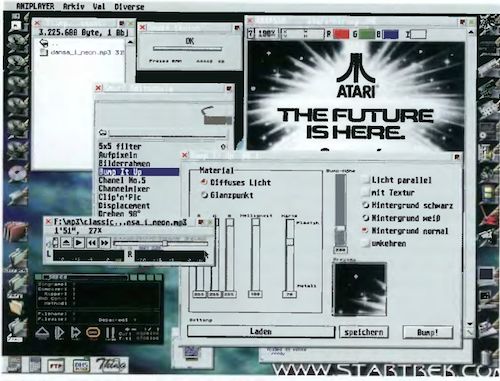Screen dimensions: 500x381
Task: Click rewind button in MP3 player
Action: (92, 243)
